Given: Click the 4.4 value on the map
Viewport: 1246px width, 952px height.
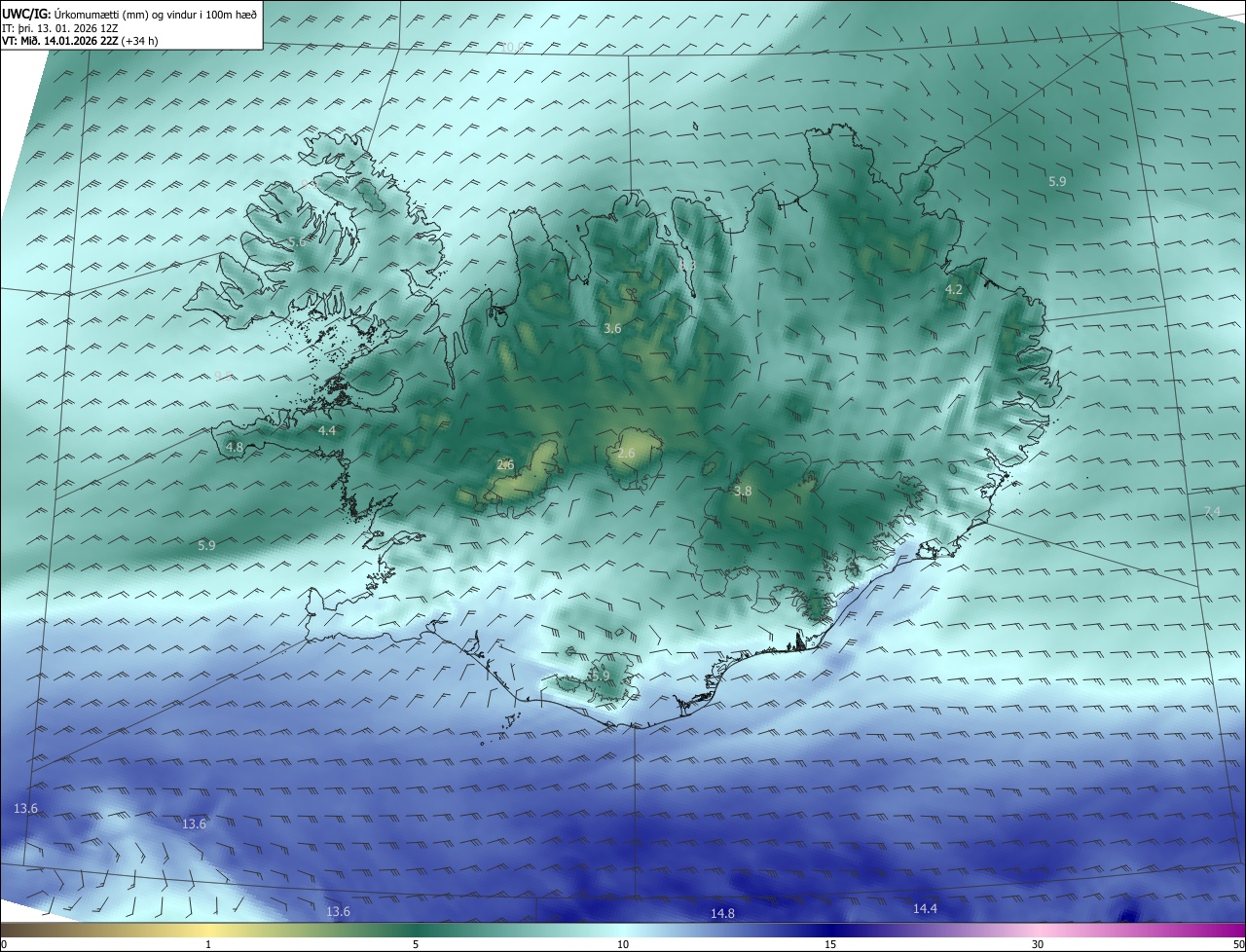Looking at the screenshot, I should pos(327,430).
